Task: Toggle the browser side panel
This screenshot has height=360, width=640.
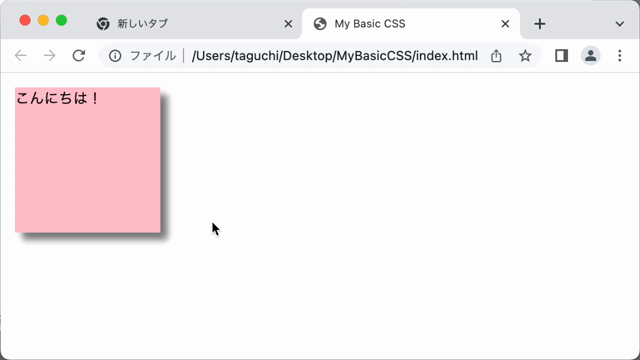Action: [562, 56]
